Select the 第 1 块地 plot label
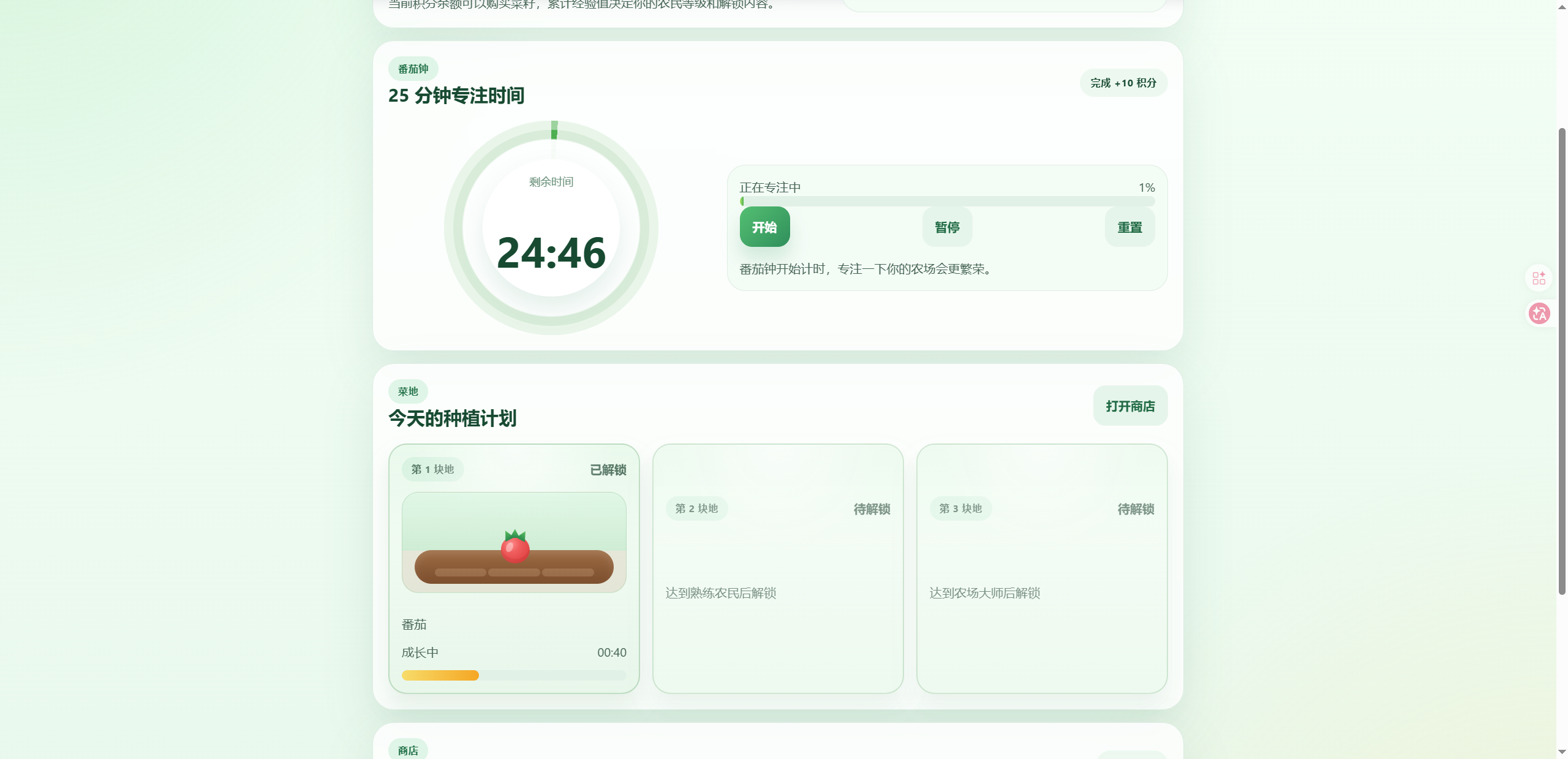The image size is (1568, 759). pos(432,469)
